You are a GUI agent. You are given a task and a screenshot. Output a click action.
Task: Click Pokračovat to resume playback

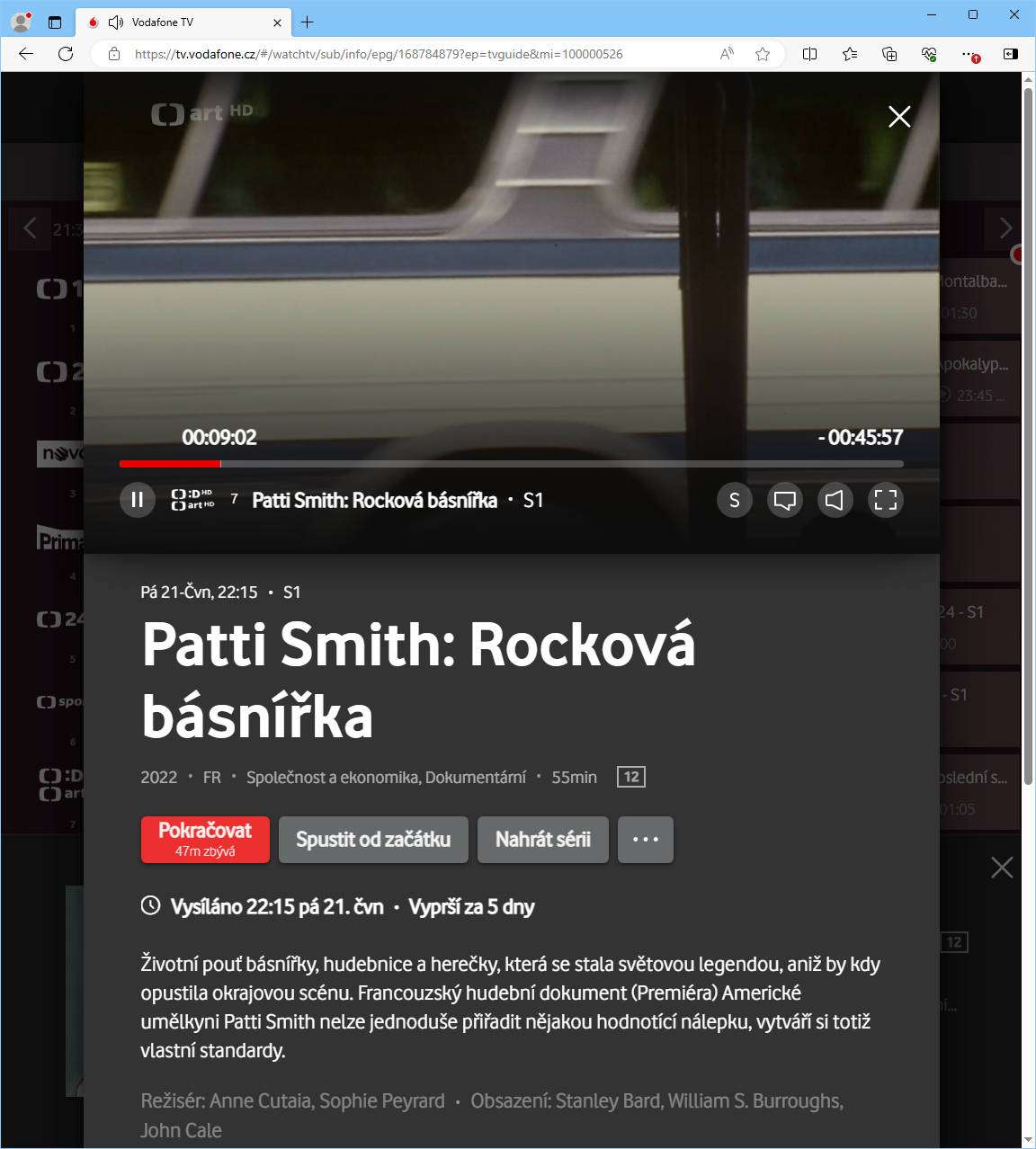(205, 840)
